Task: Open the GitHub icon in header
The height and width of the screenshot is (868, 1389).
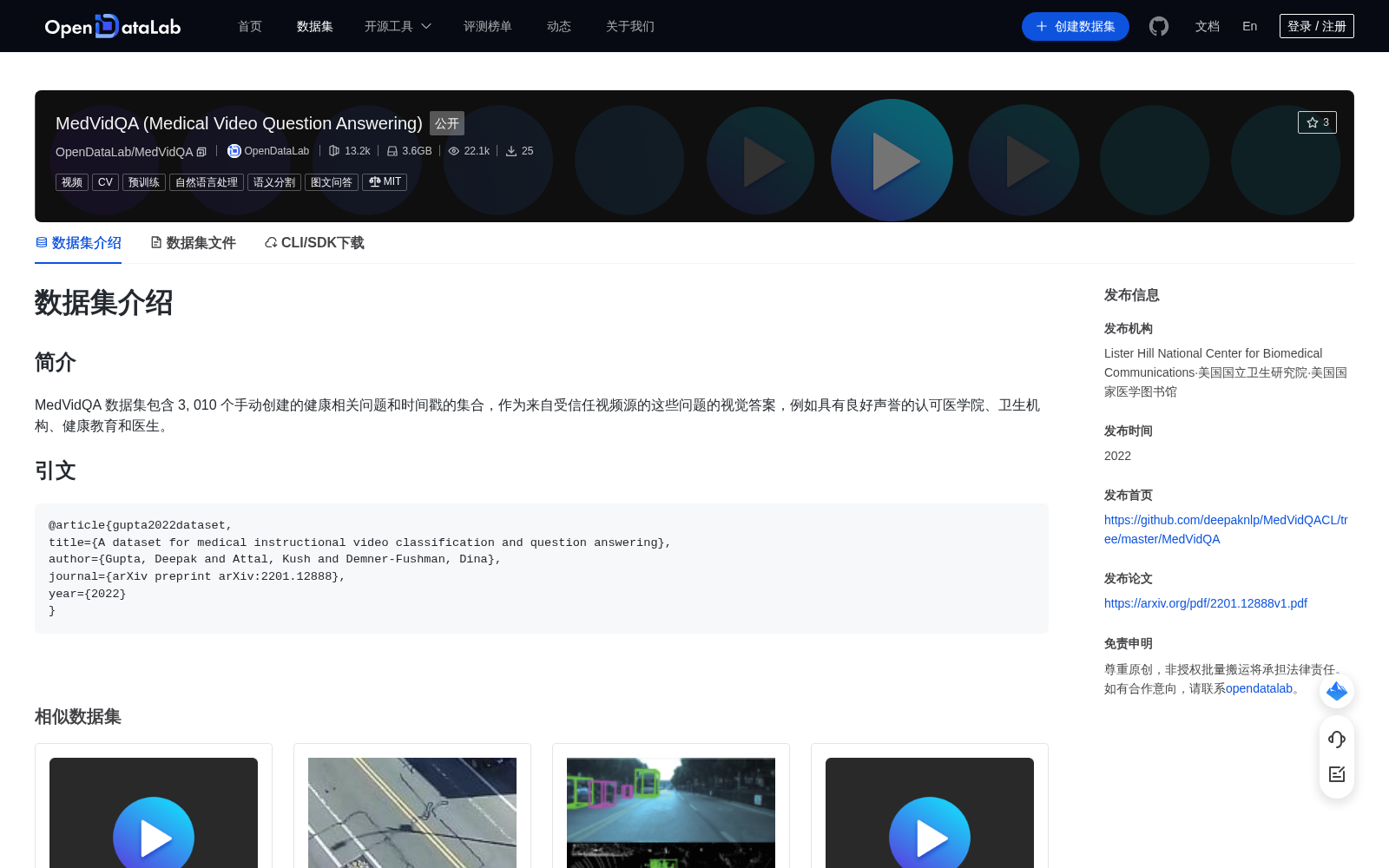Action: [x=1159, y=26]
